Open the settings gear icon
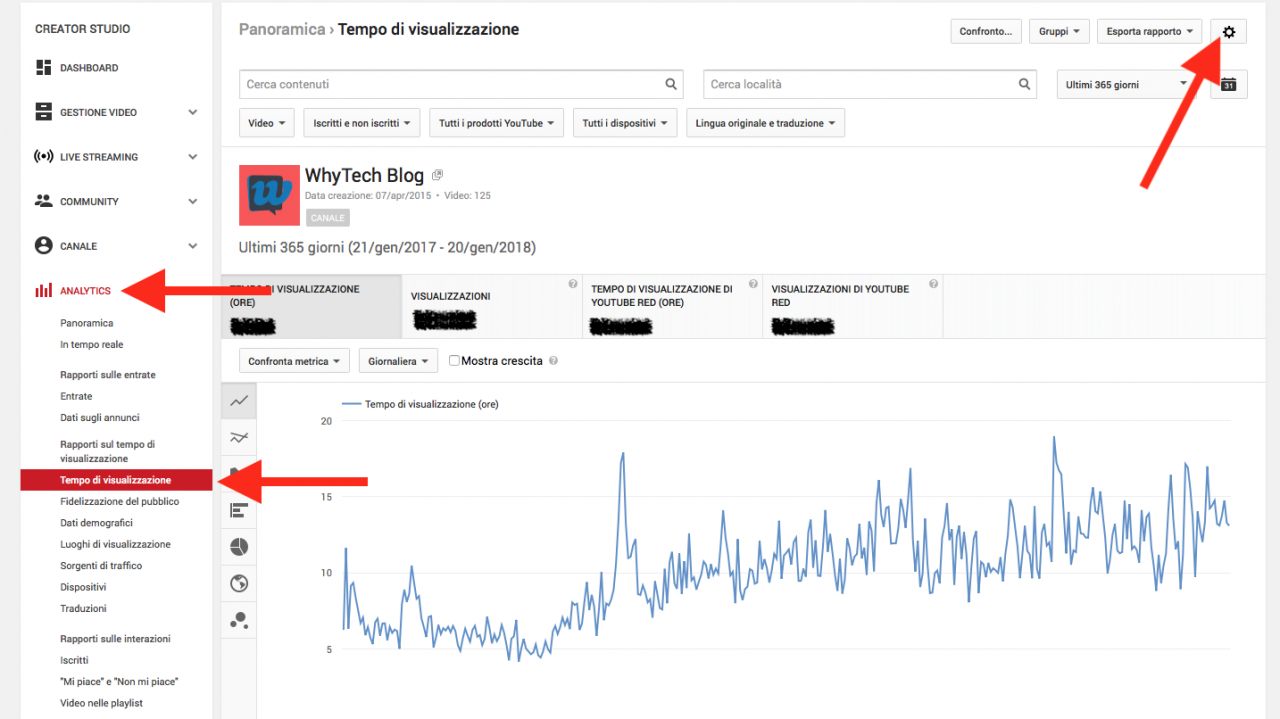The height and width of the screenshot is (719, 1280). [x=1228, y=32]
